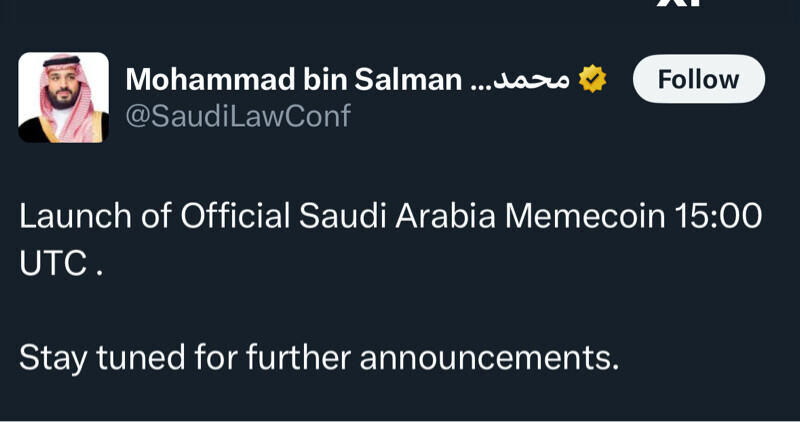Click the display name "Mohammad bin Salman"

(x=294, y=79)
